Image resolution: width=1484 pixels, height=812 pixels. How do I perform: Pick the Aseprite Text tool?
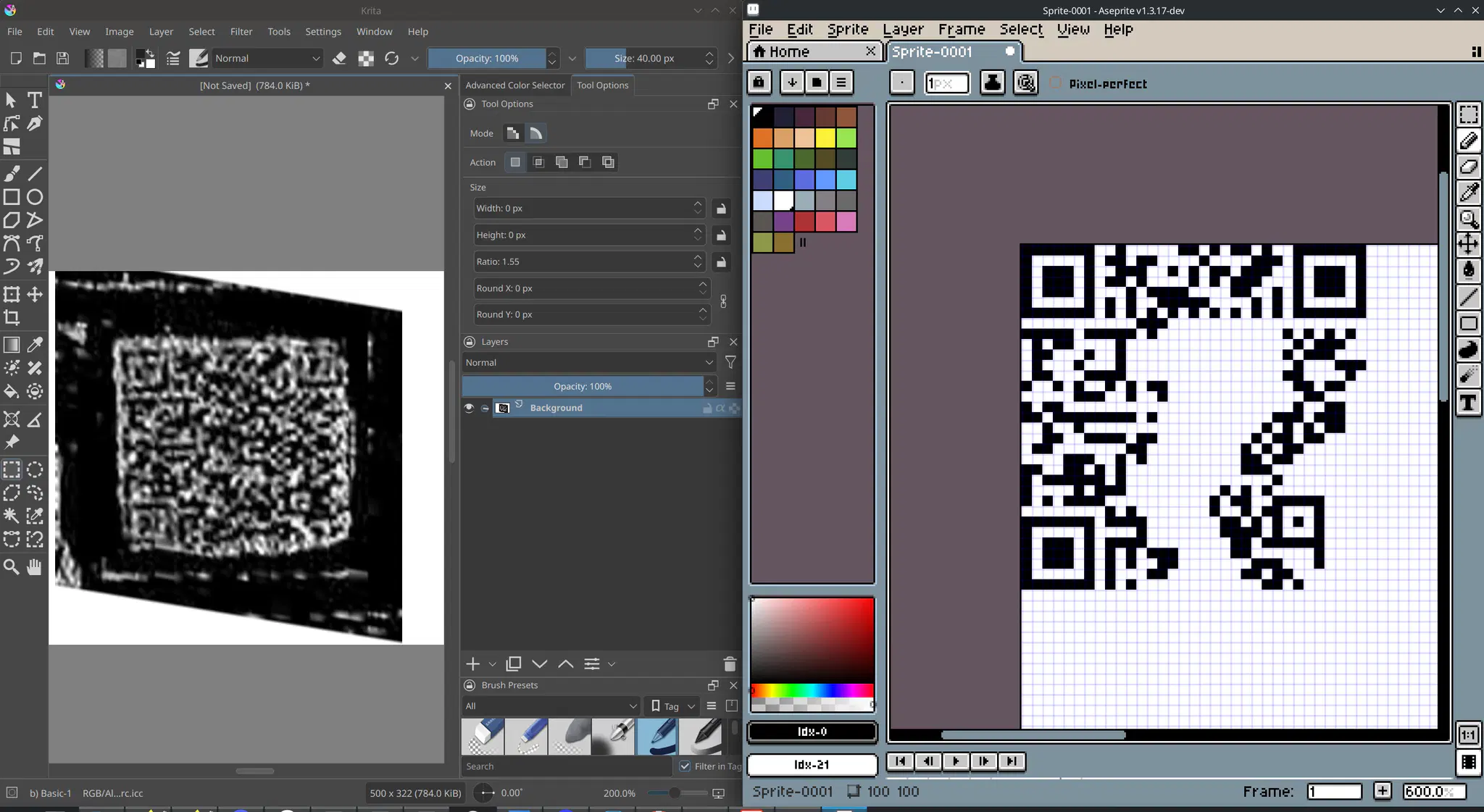1469,403
